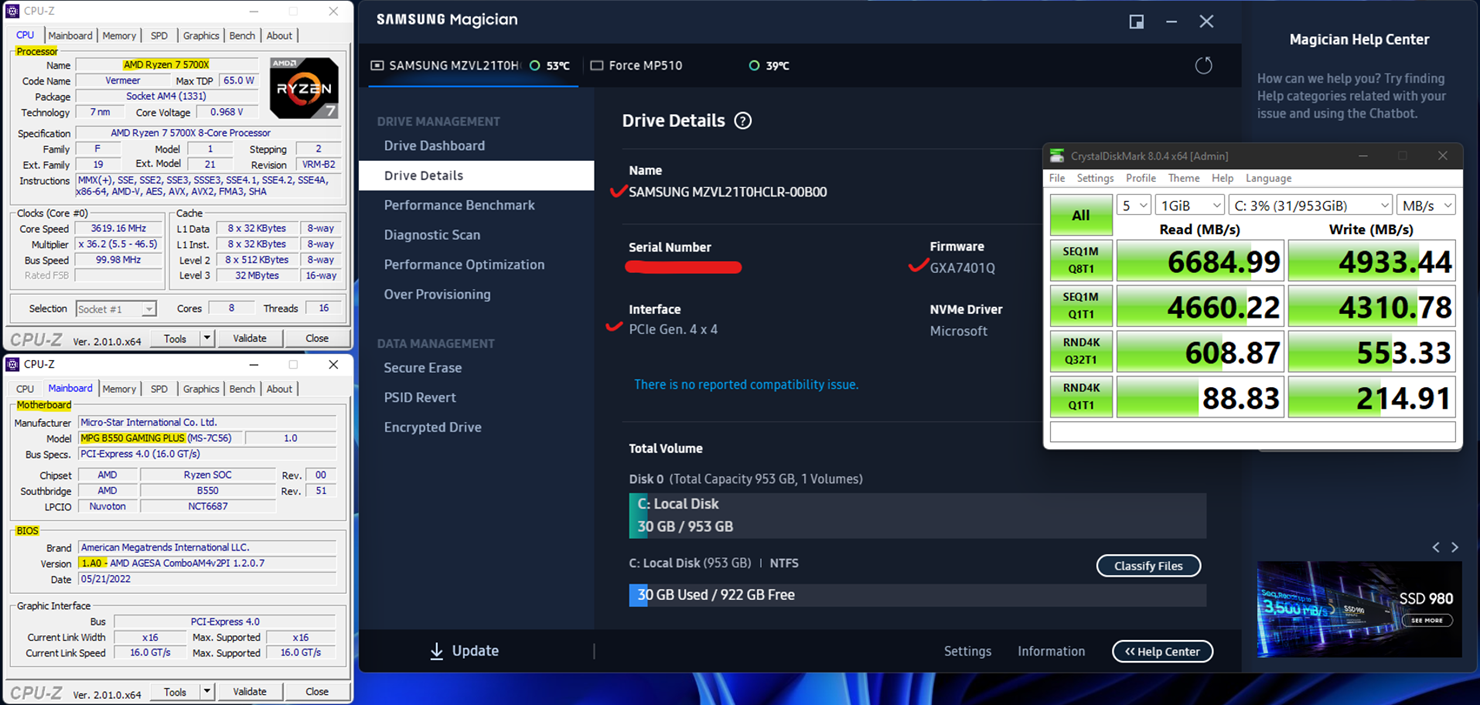
Task: Click the 30 GB Used / 922 GB Free bar
Action: click(x=917, y=595)
